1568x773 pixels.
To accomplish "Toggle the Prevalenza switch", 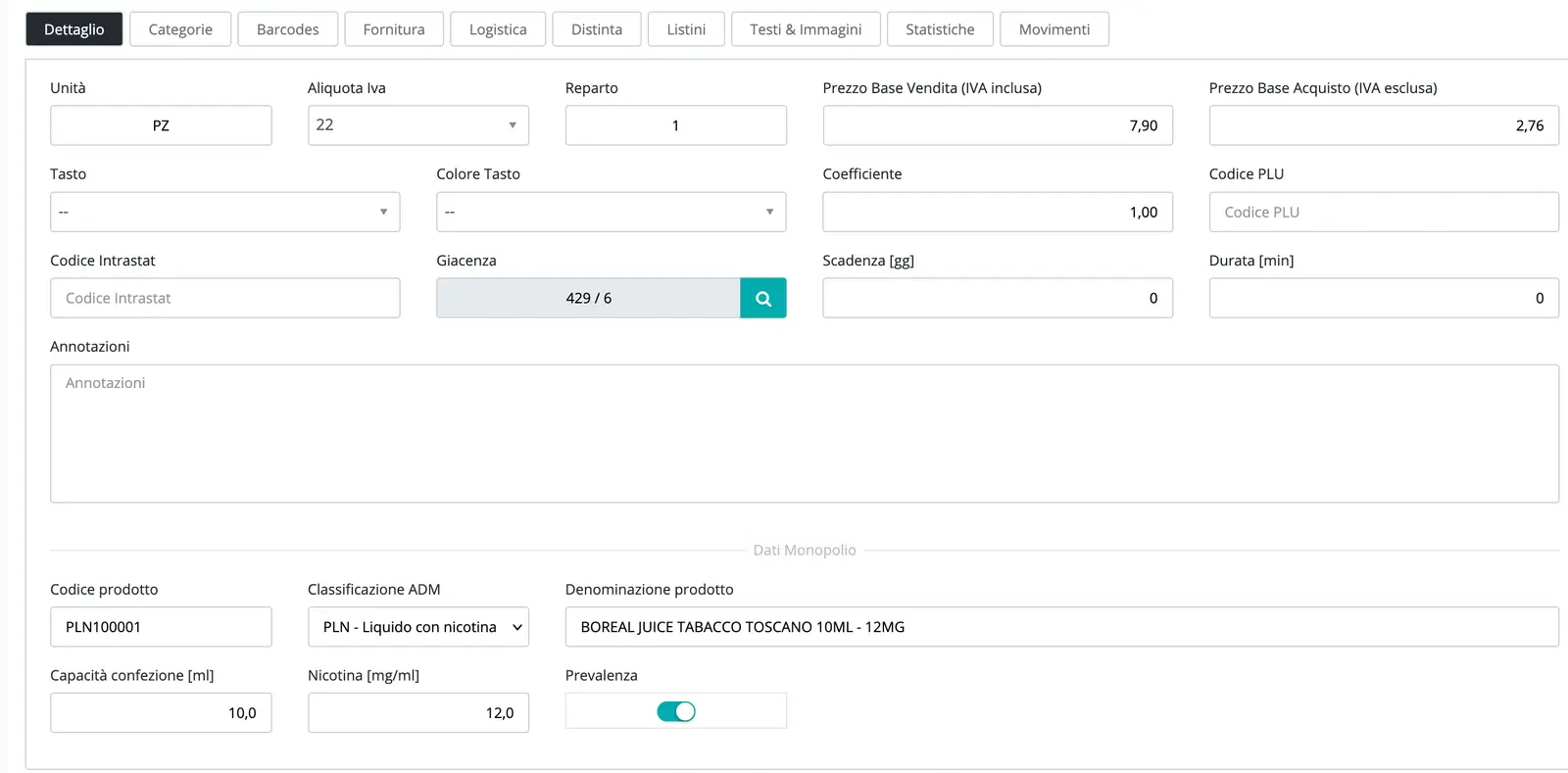I will click(676, 711).
